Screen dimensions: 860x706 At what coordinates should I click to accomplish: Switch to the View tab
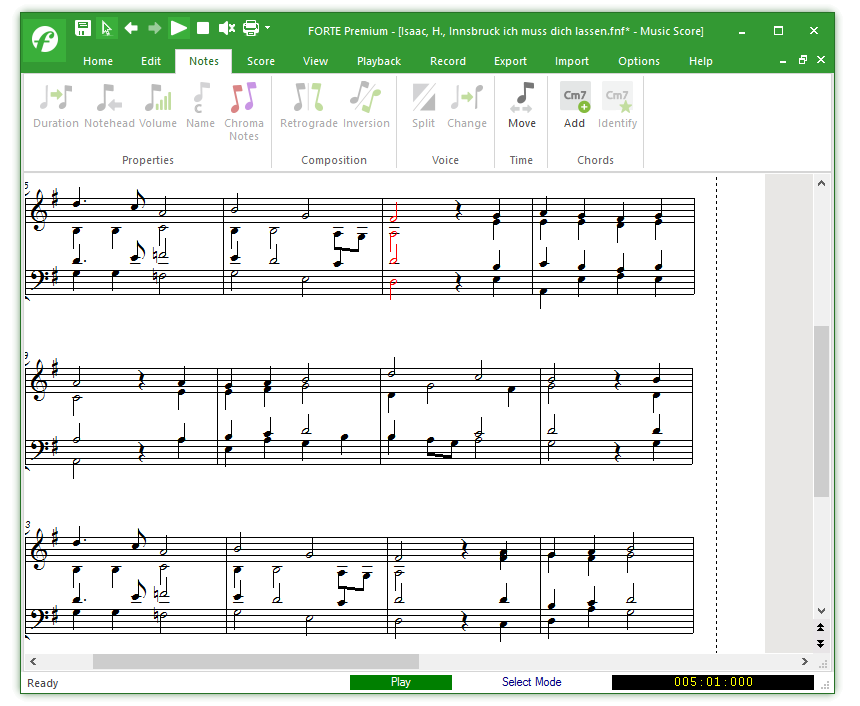click(x=315, y=61)
